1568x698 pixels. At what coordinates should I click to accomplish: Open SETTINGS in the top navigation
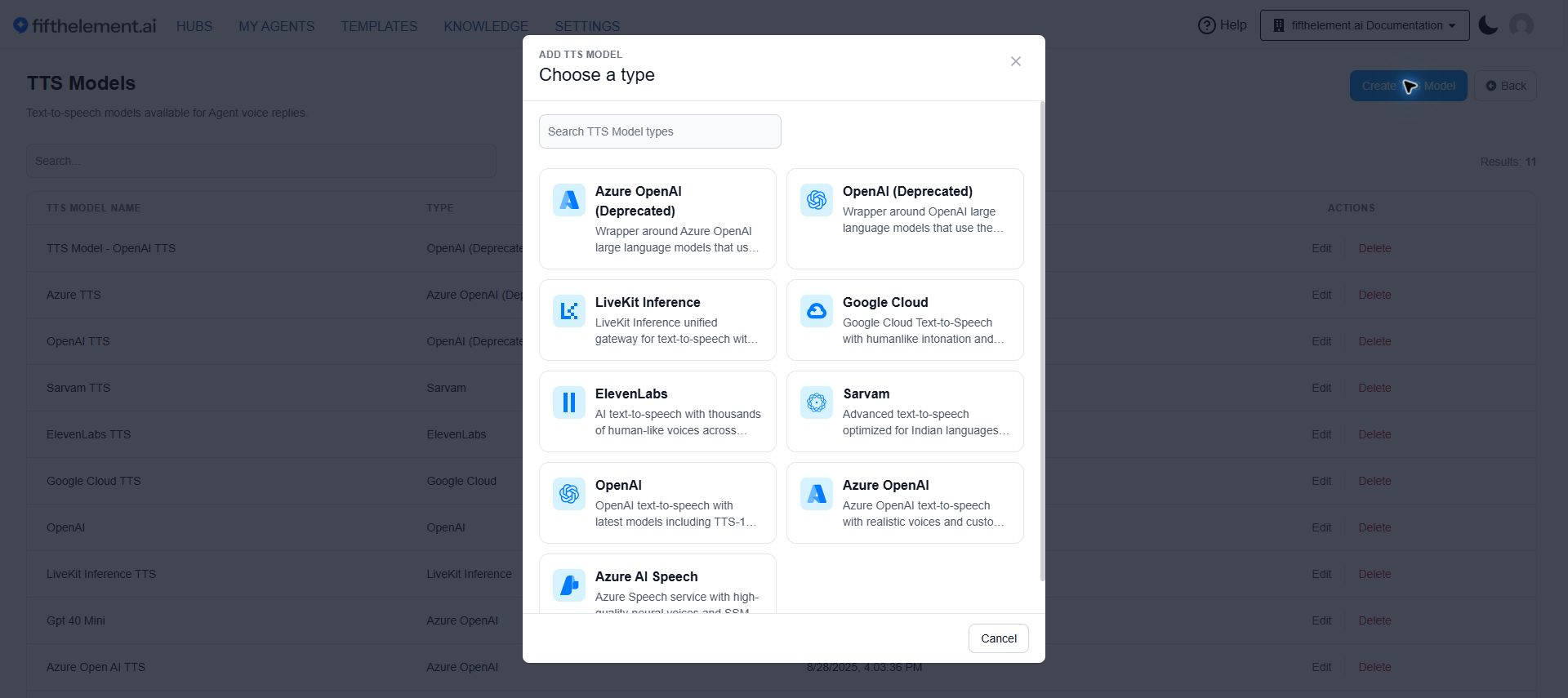(x=587, y=26)
